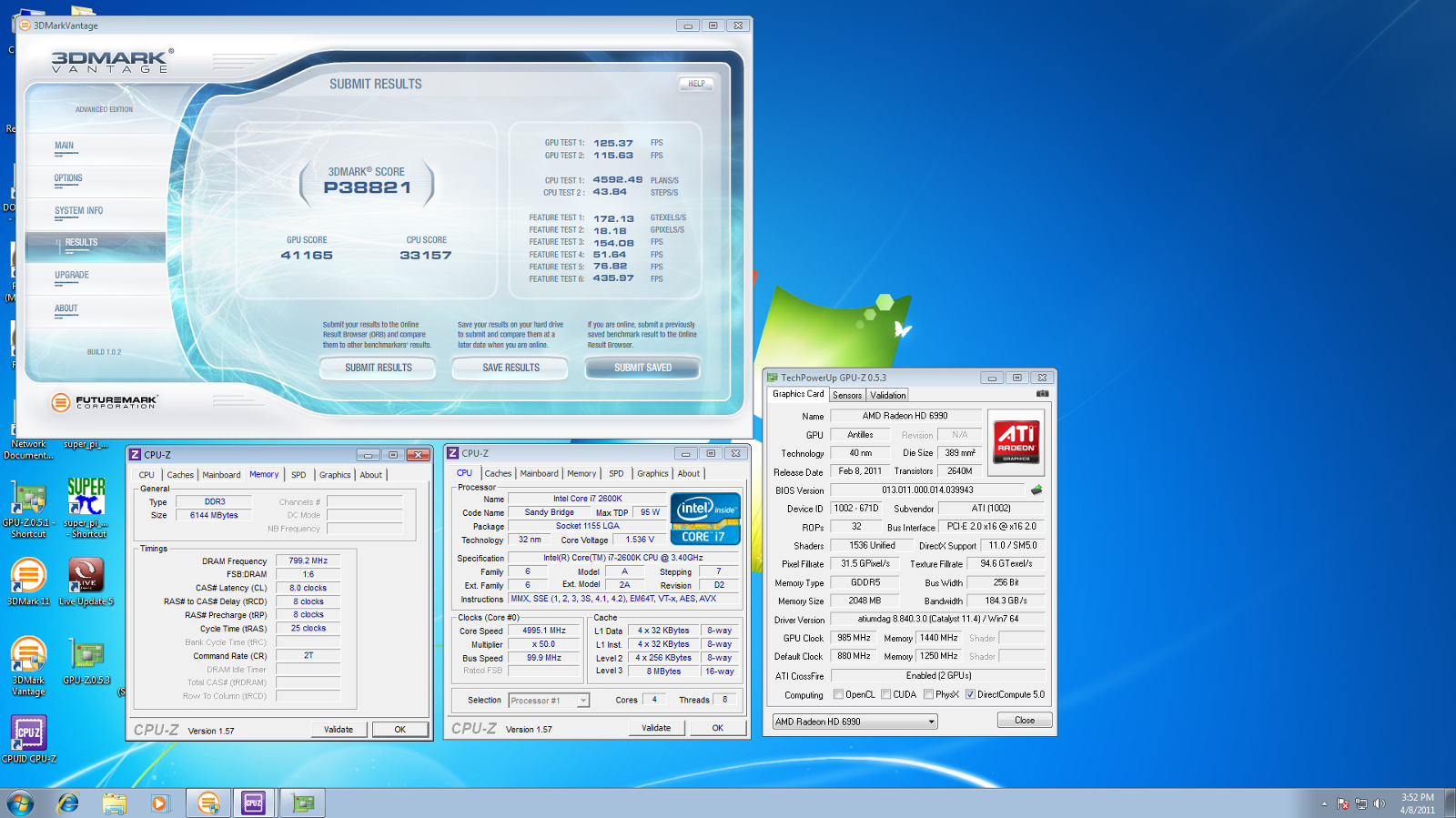Image resolution: width=1456 pixels, height=818 pixels.
Task: Open Windows Explorer folder icon on taskbar
Action: [x=114, y=803]
